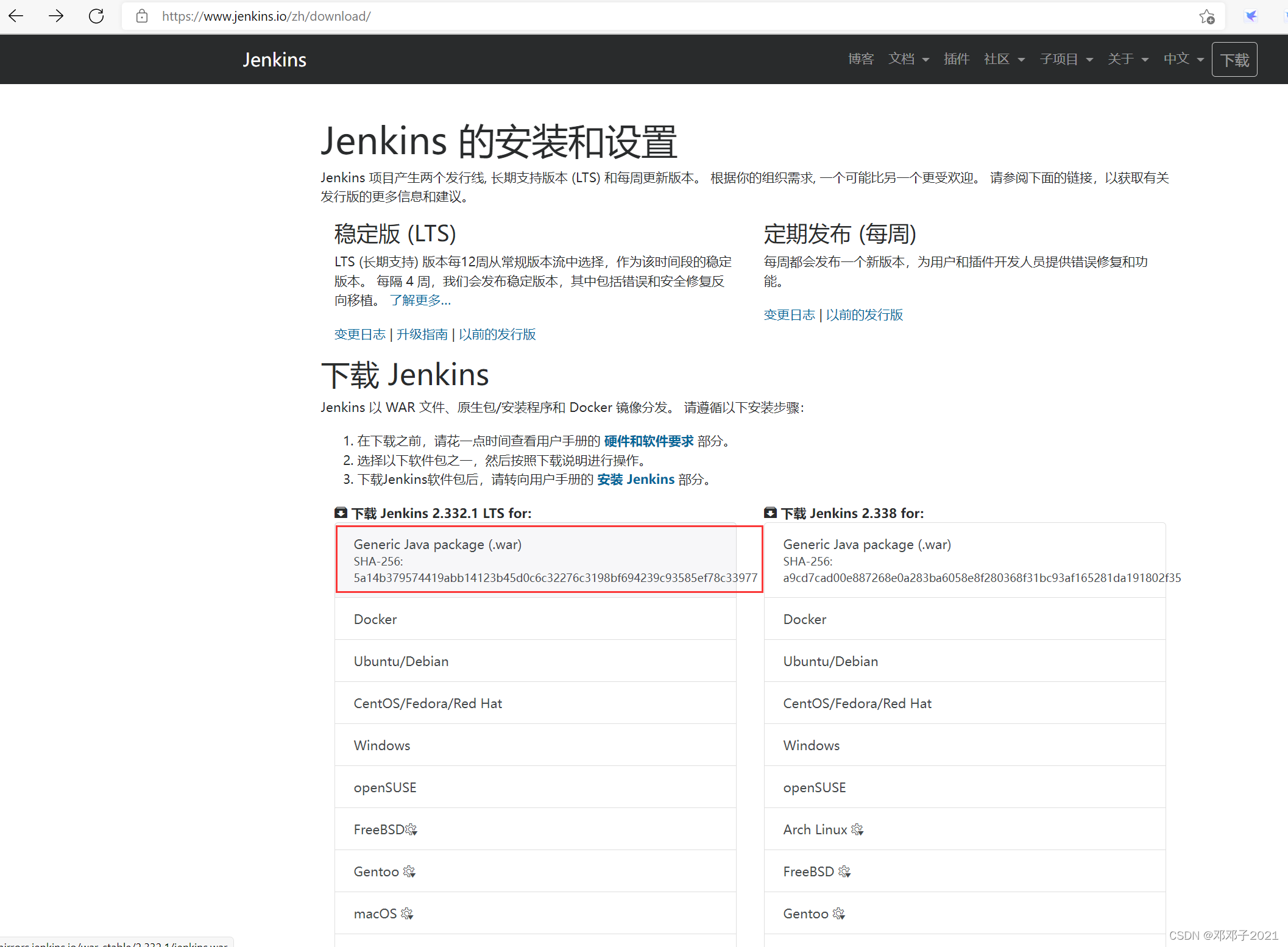Select Gentoo under LTS downloads
The height and width of the screenshot is (947, 1288).
coord(535,871)
